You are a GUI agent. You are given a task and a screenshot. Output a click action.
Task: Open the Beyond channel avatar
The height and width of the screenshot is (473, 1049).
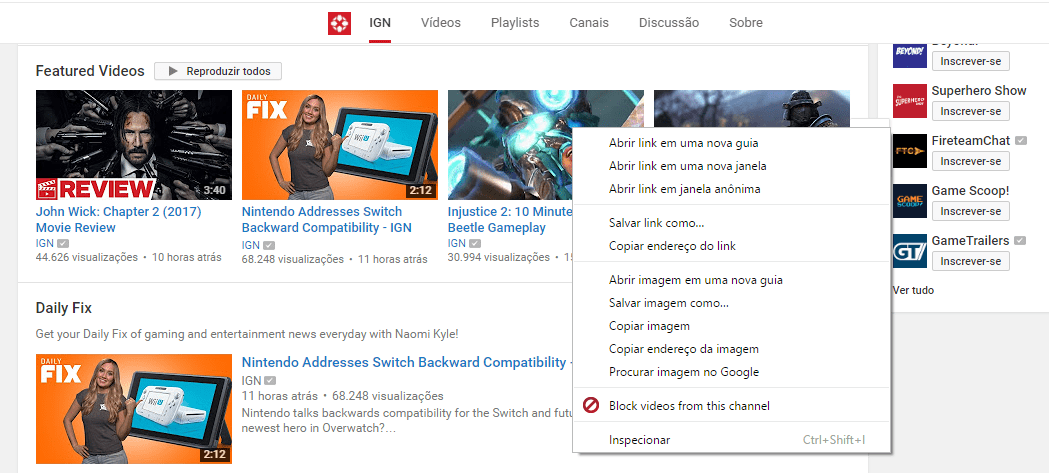(910, 55)
